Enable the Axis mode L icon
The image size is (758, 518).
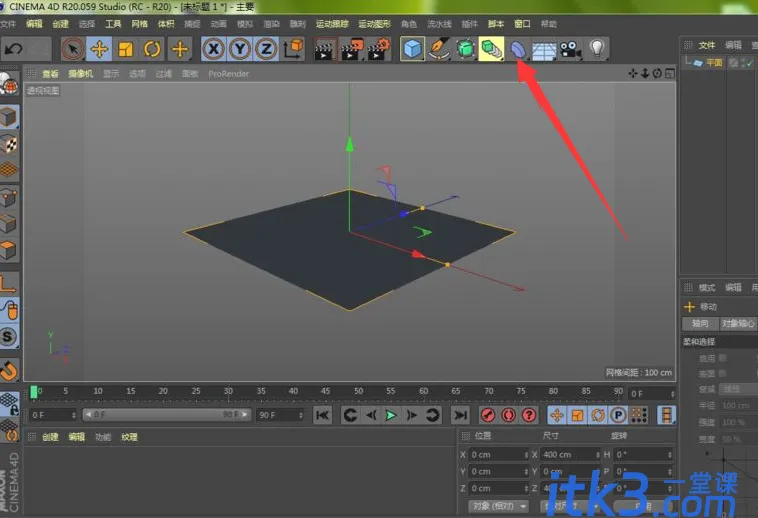[x=9, y=284]
